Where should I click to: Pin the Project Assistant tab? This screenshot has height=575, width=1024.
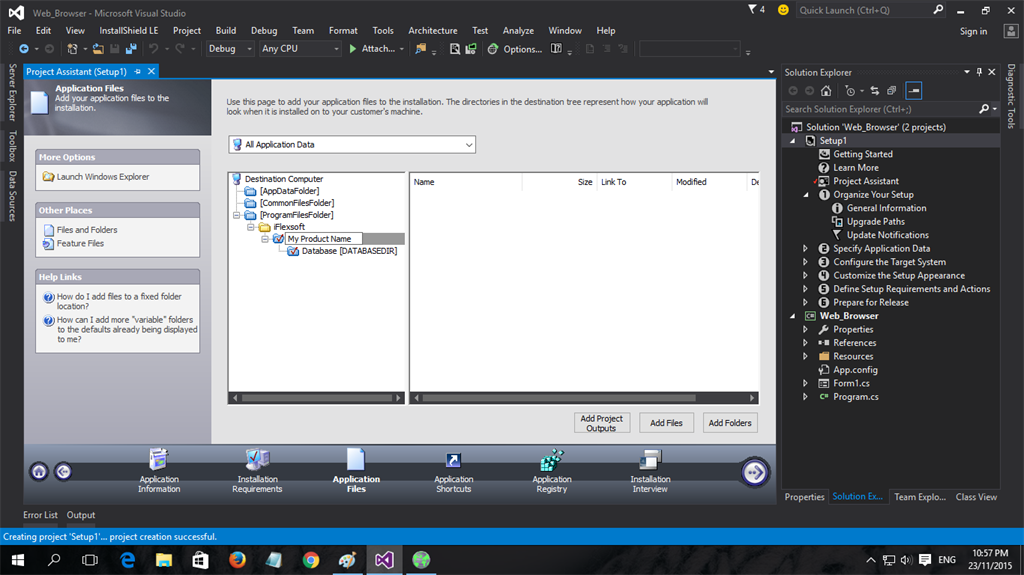(137, 71)
